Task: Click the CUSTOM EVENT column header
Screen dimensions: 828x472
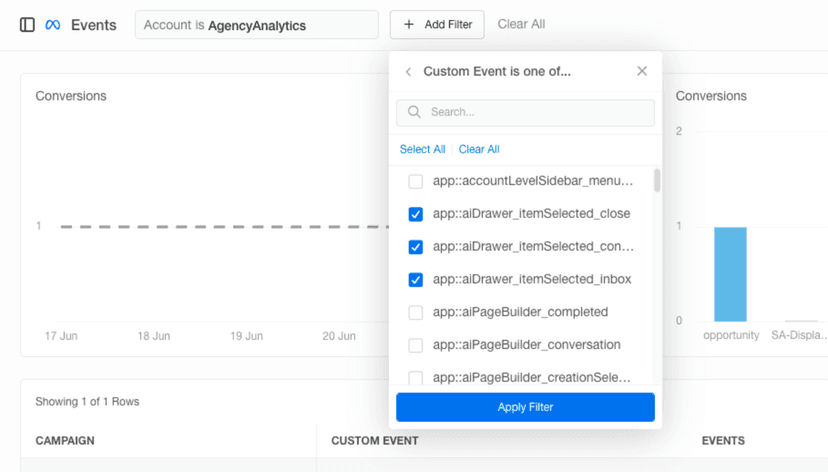Action: point(375,441)
